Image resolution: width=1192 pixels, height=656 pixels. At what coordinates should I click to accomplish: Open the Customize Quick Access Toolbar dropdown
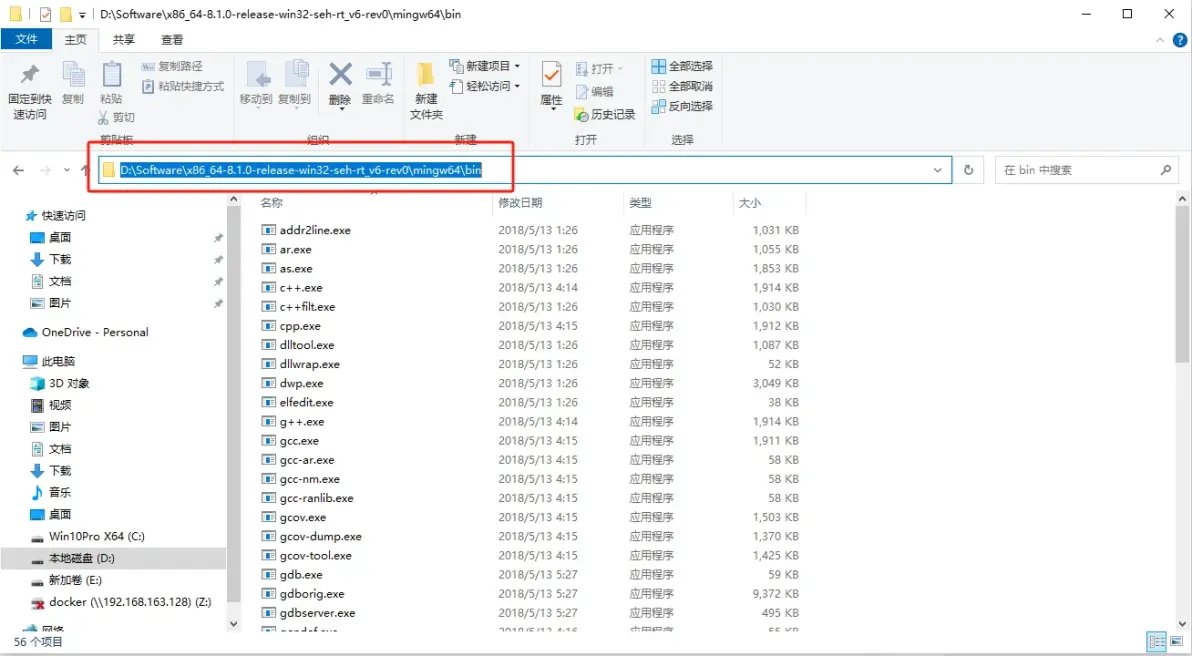(82, 14)
